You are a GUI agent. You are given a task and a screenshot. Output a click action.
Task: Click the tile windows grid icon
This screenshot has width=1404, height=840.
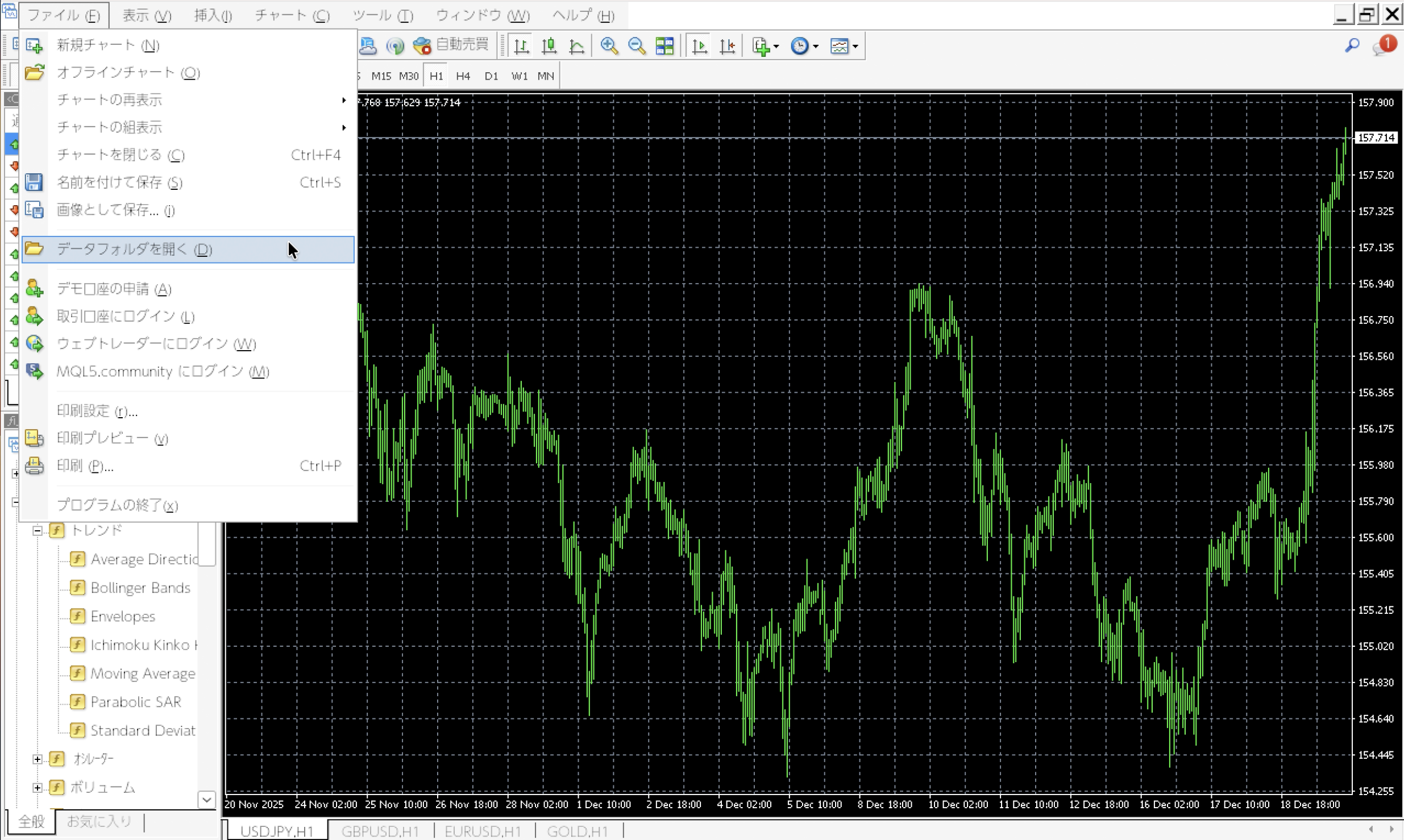pyautogui.click(x=664, y=45)
